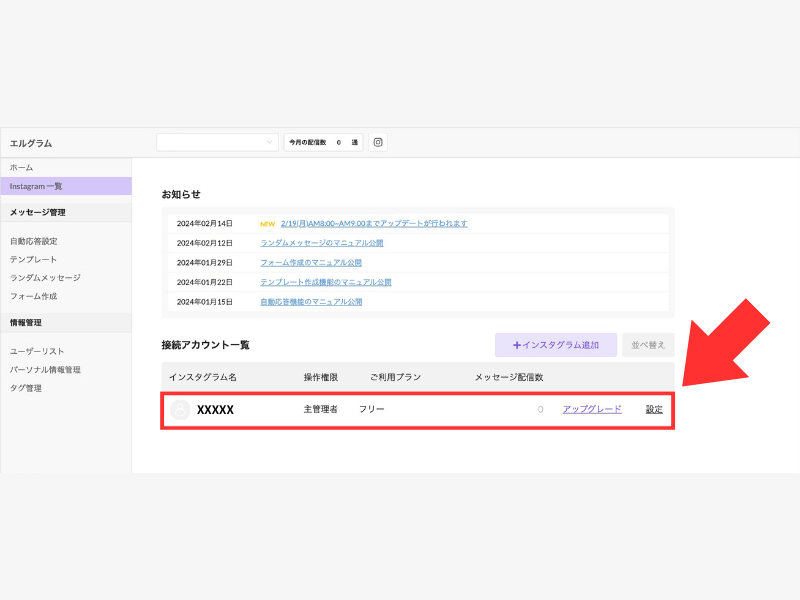Image resolution: width=800 pixels, height=600 pixels.
Task: Click the Instagram icon in top bar
Action: [378, 142]
